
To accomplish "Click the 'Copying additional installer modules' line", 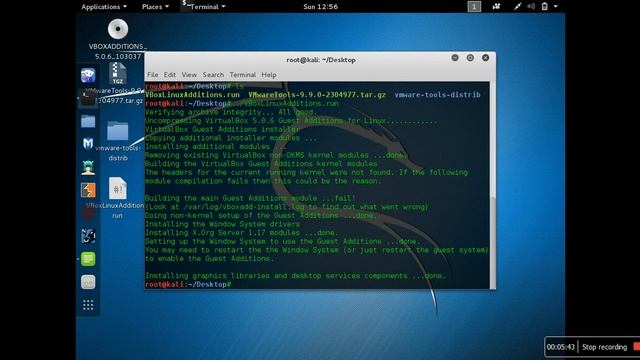I will [231, 138].
